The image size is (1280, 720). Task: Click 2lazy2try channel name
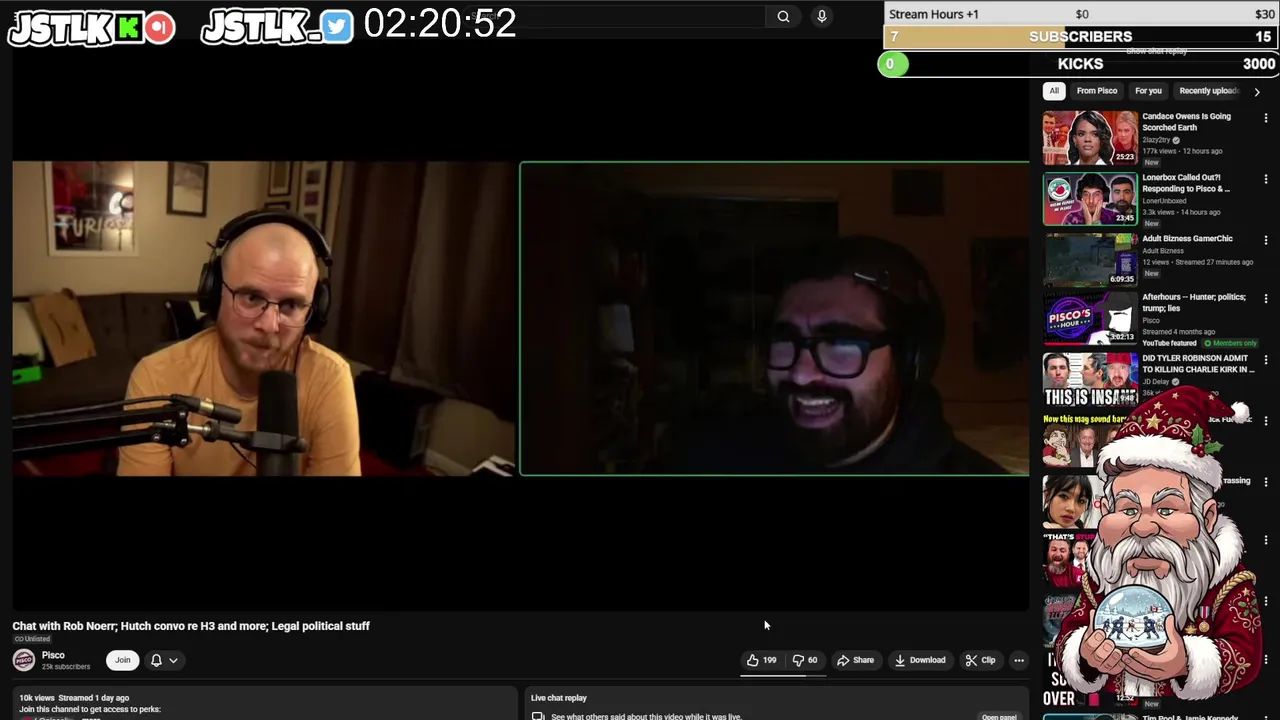click(1157, 140)
